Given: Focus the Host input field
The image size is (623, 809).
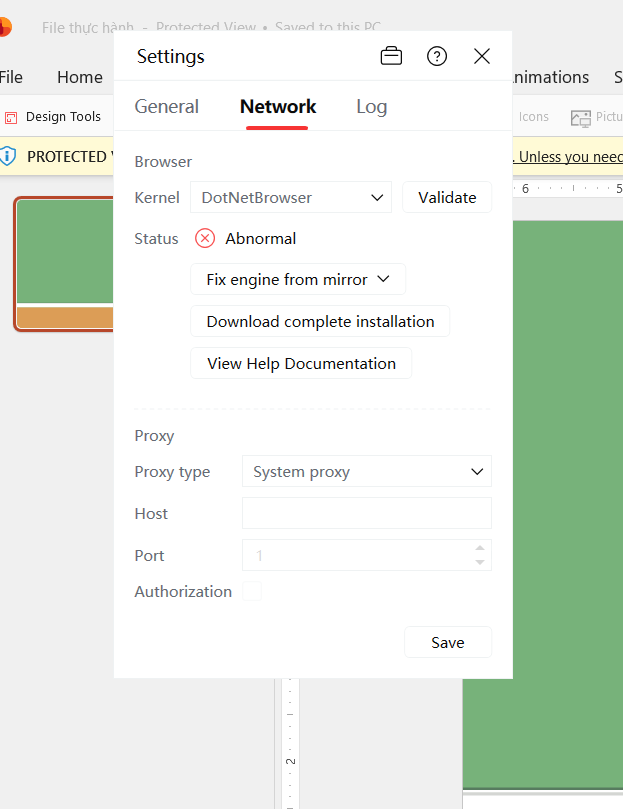Looking at the screenshot, I should point(366,513).
